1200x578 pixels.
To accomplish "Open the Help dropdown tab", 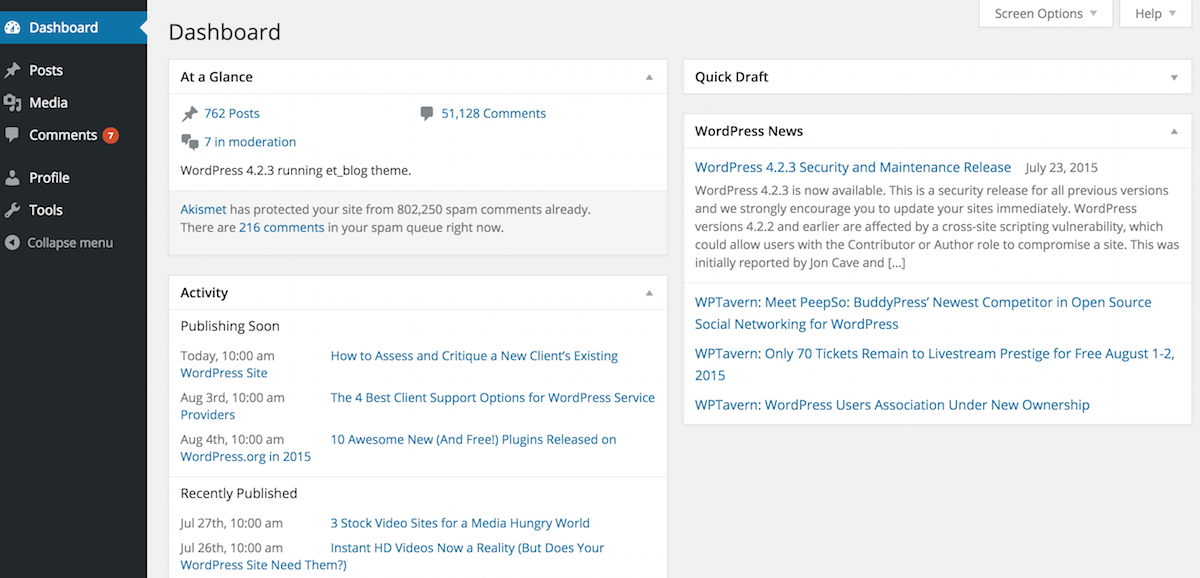I will [x=1157, y=14].
